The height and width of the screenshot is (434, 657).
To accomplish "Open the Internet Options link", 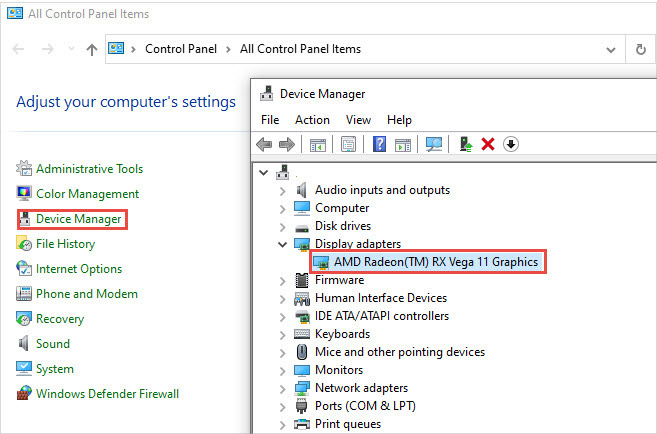I will click(78, 269).
